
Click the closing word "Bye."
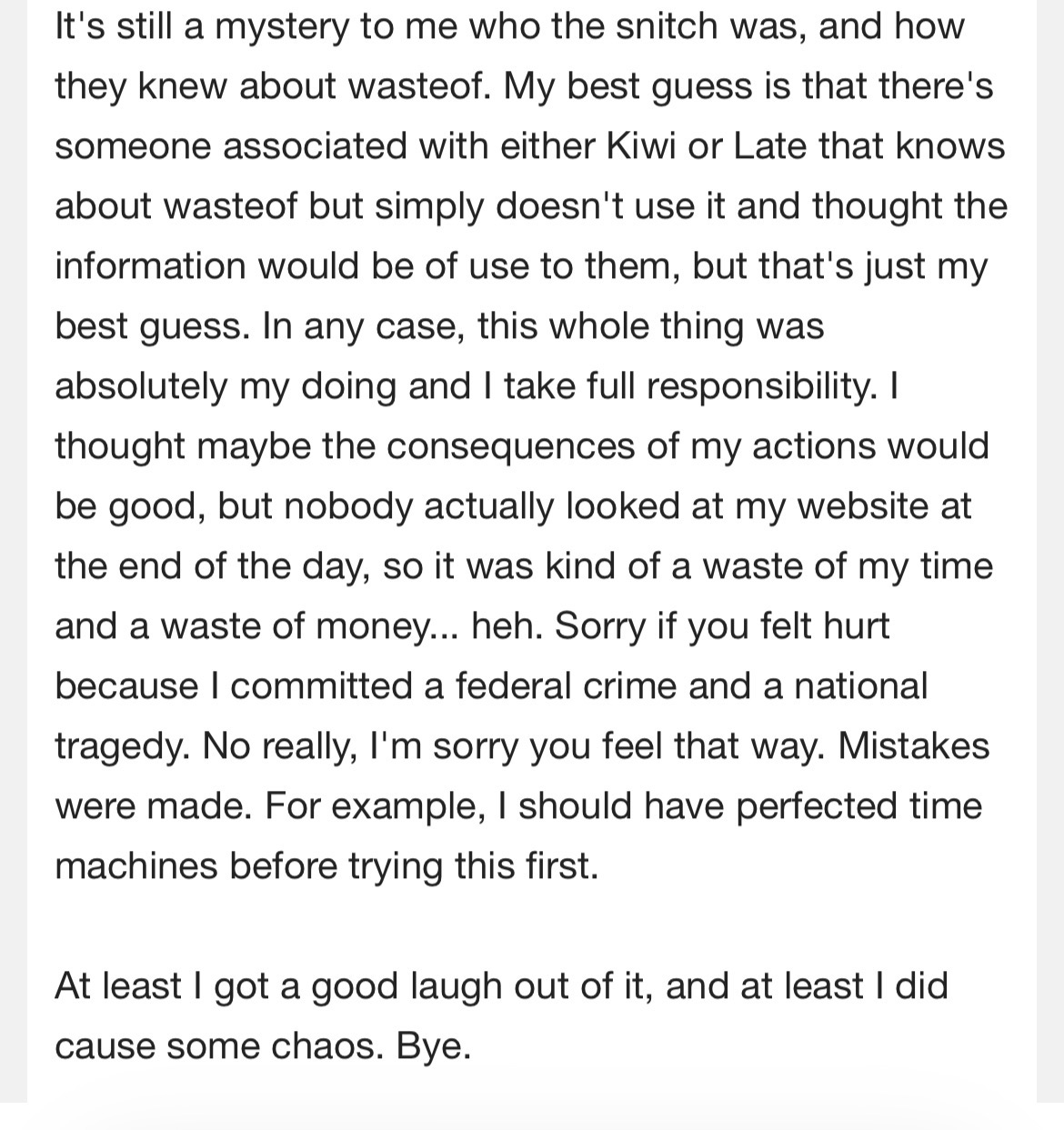pyautogui.click(x=434, y=1047)
